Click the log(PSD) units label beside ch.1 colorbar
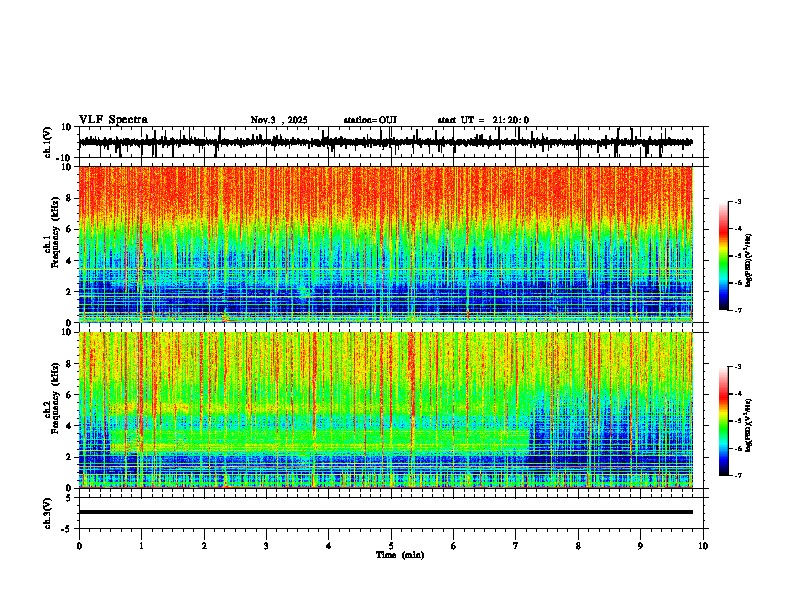Image resolution: width=792 pixels, height=612 pixels. tap(749, 260)
